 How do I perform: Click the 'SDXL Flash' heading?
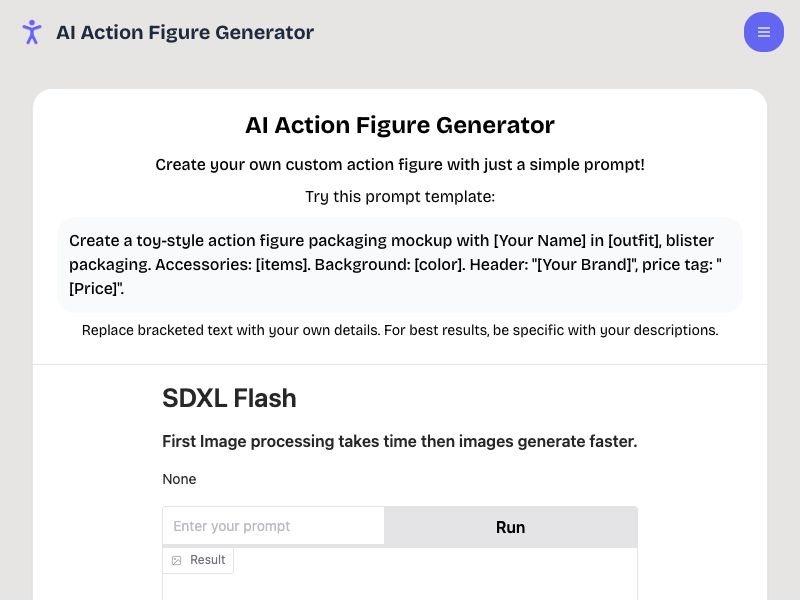click(x=229, y=398)
